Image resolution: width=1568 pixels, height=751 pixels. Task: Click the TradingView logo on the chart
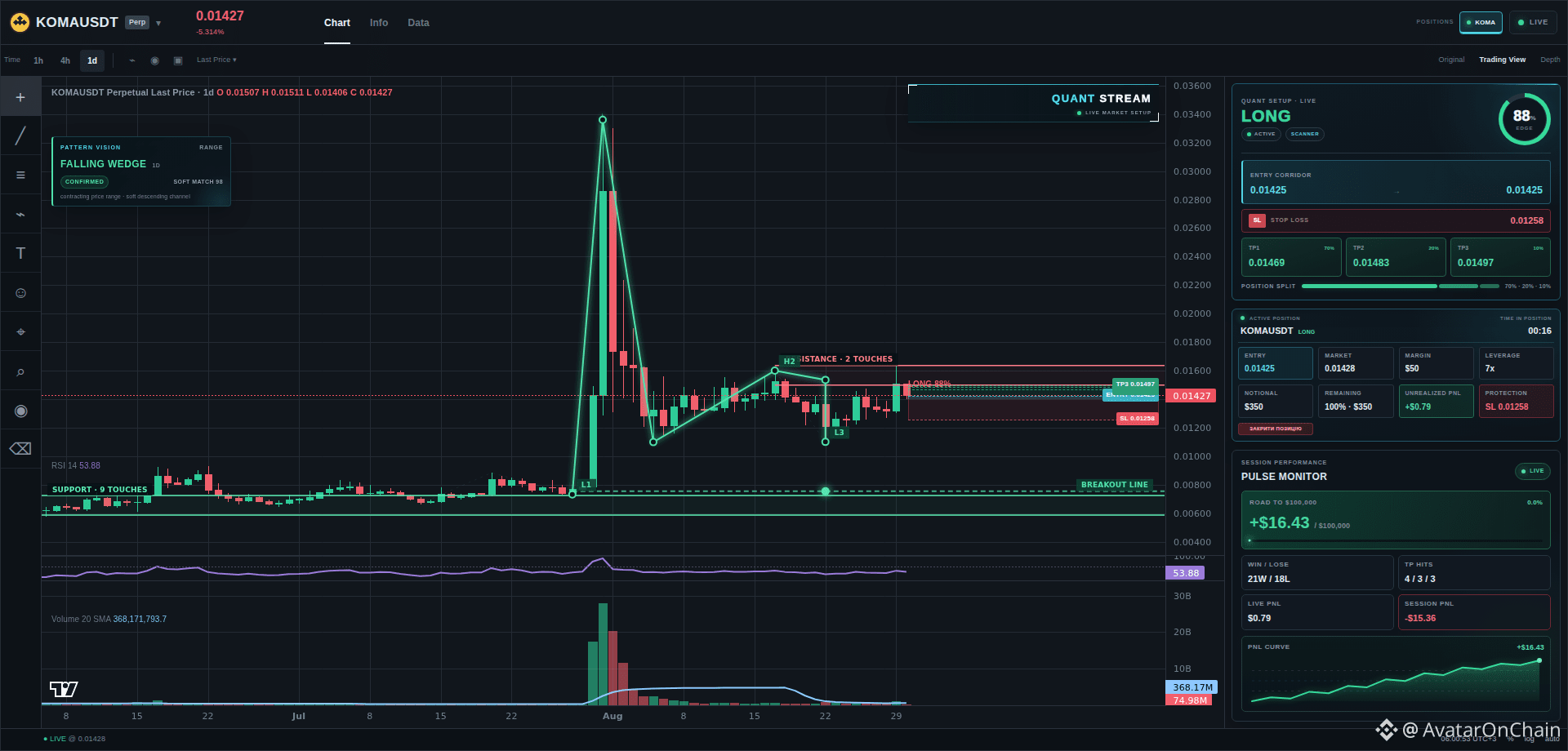click(64, 689)
